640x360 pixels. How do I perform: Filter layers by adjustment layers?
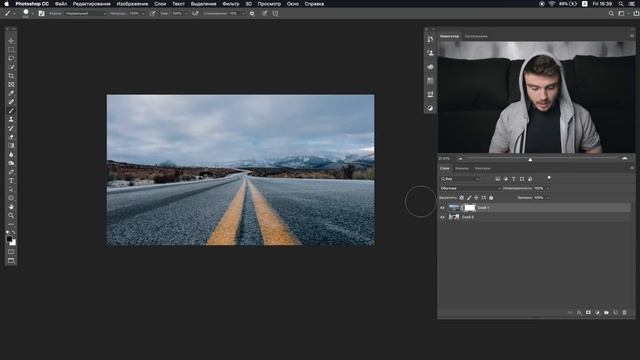coord(506,179)
